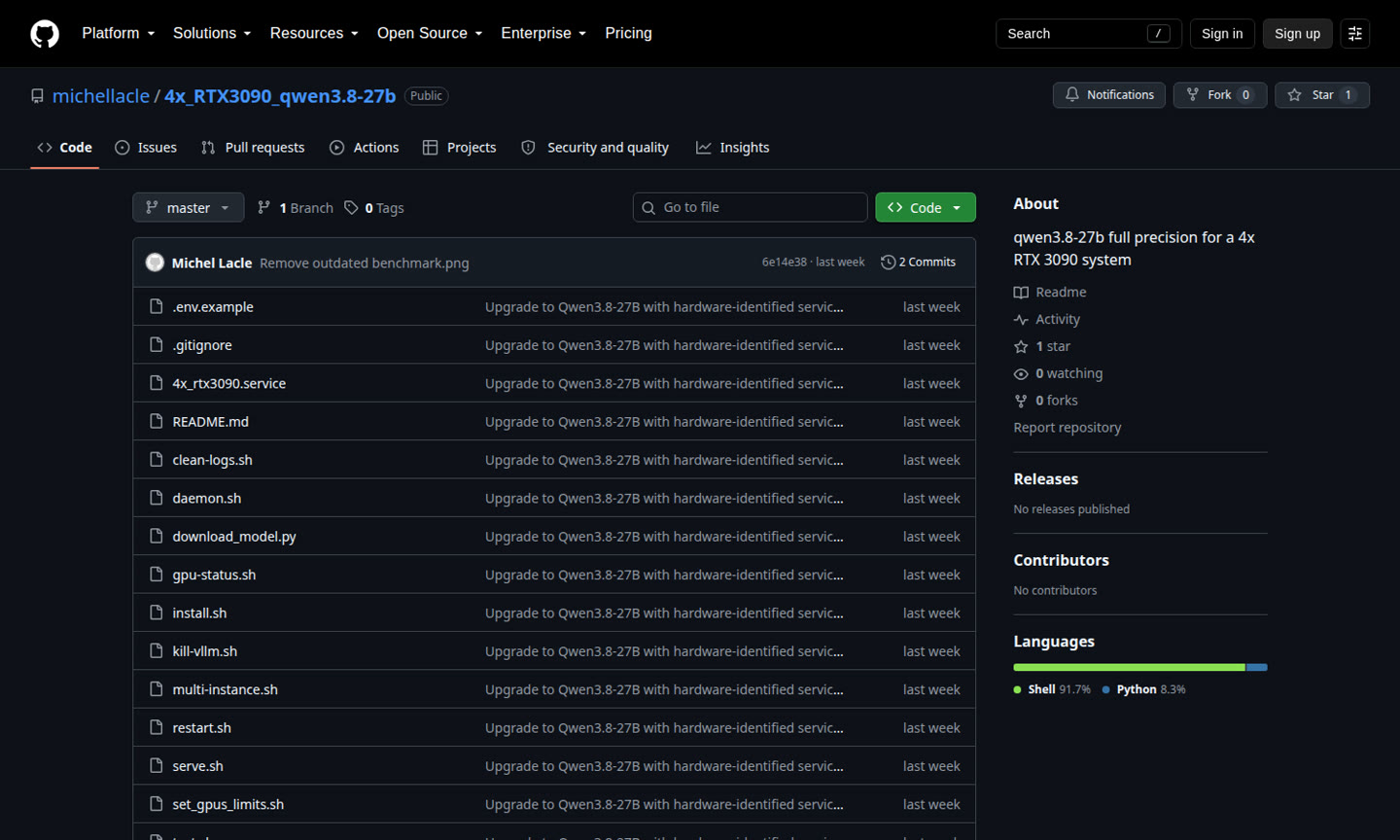Viewport: 1400px width, 840px height.
Task: Open the Security and quality tab
Action: point(595,148)
